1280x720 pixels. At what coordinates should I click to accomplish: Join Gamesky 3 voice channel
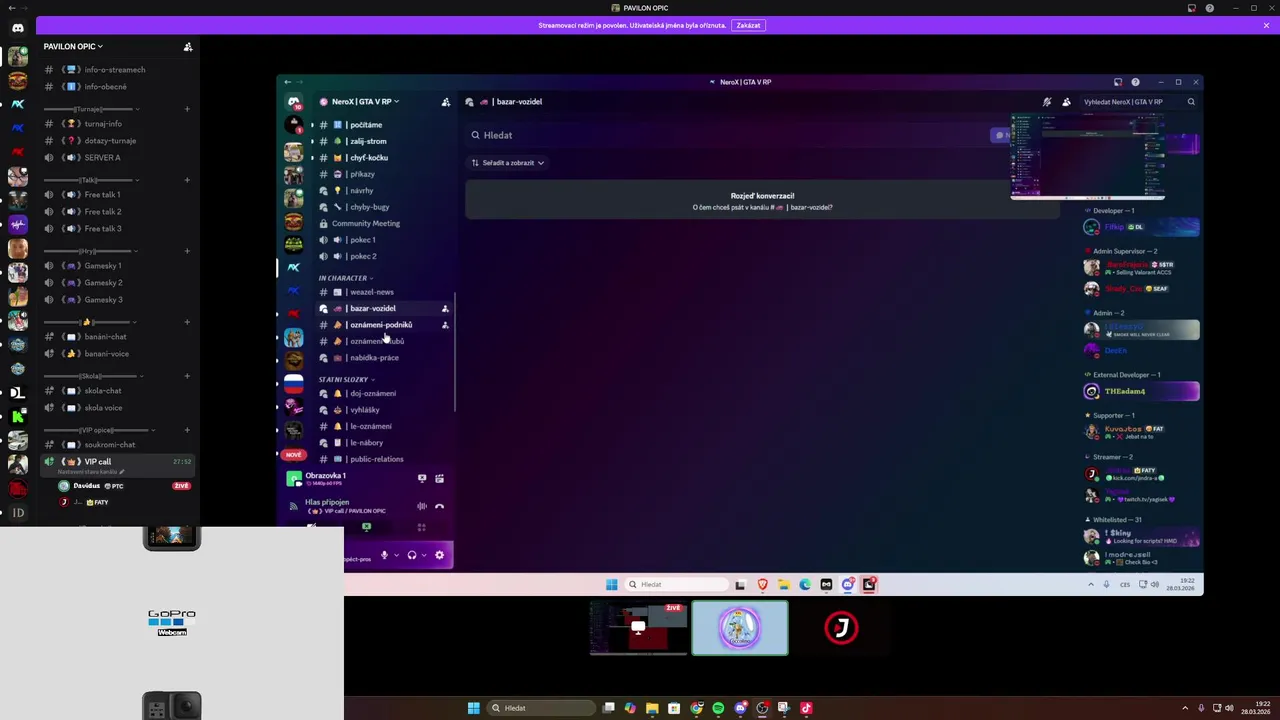117,300
